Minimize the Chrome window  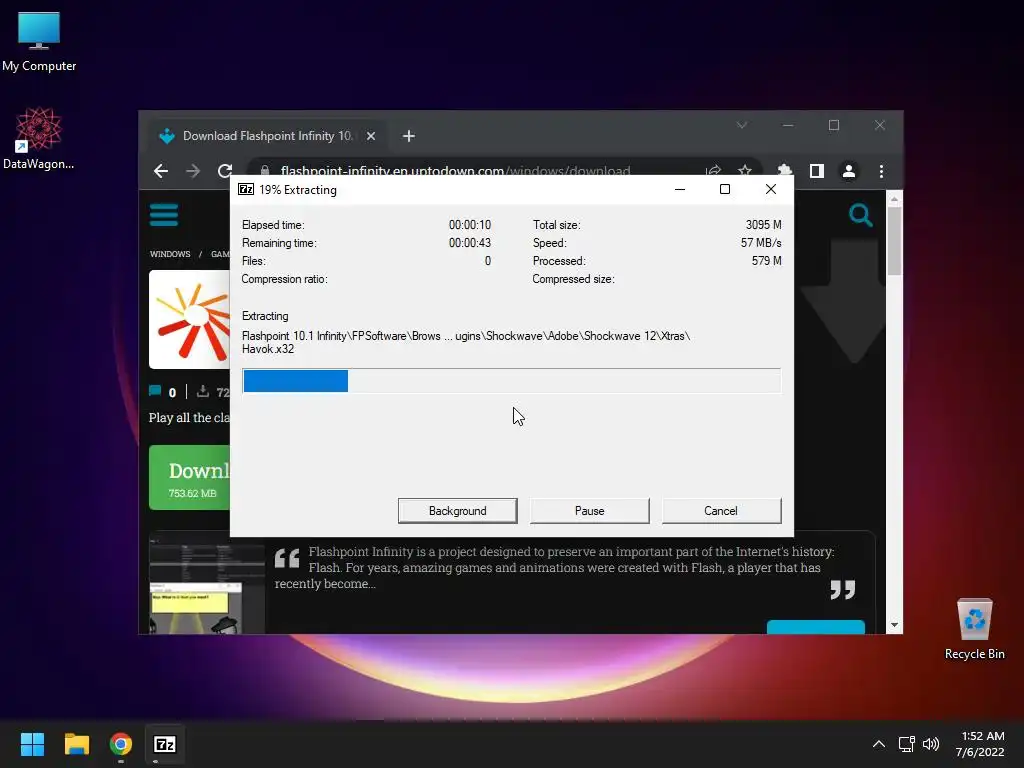(x=788, y=125)
